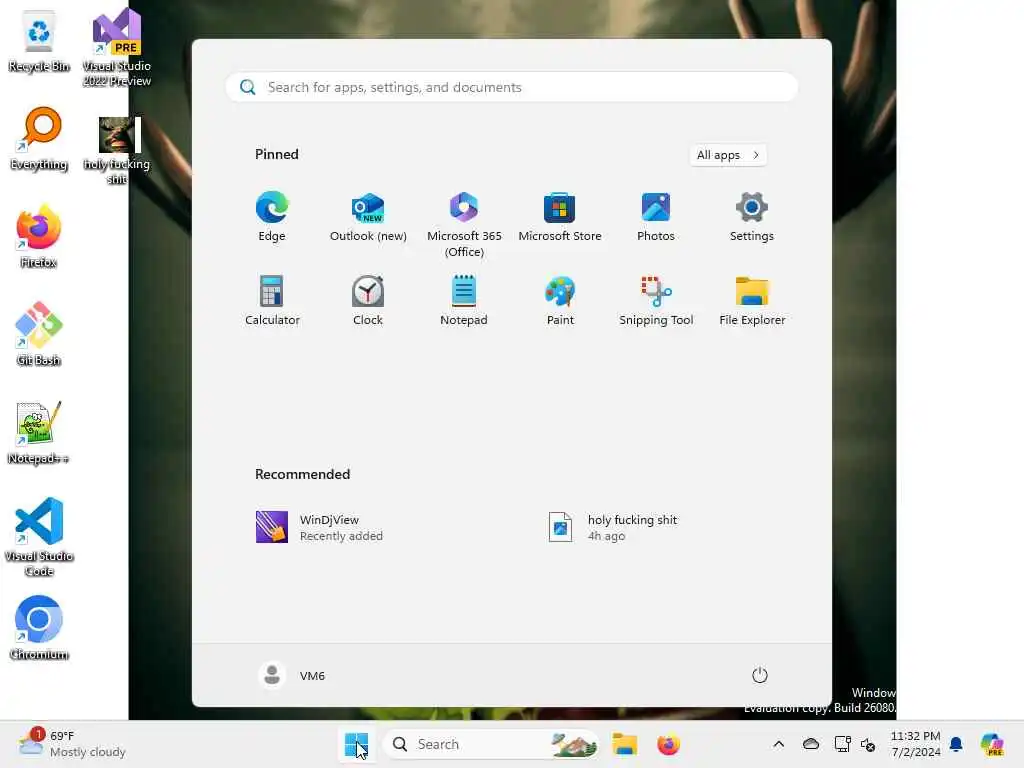Click the search highlight image in taskbar search

click(573, 744)
